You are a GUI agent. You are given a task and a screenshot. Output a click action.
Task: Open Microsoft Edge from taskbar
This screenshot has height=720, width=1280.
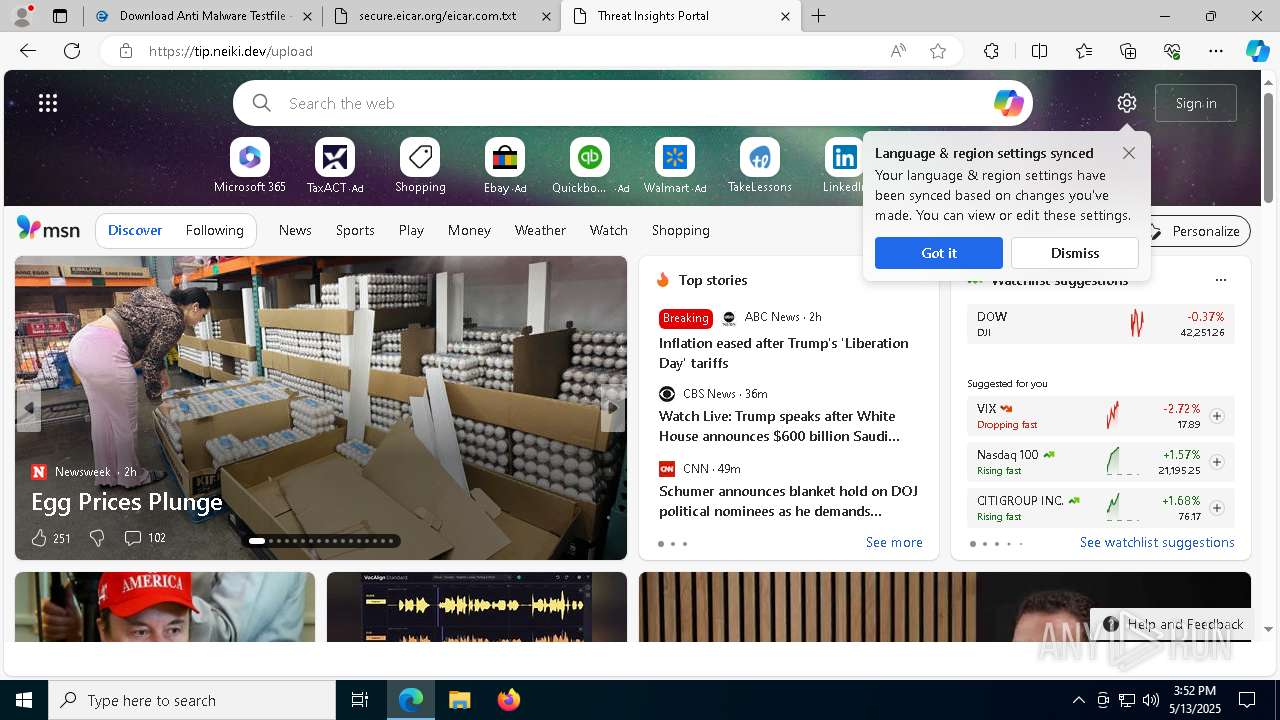point(411,700)
